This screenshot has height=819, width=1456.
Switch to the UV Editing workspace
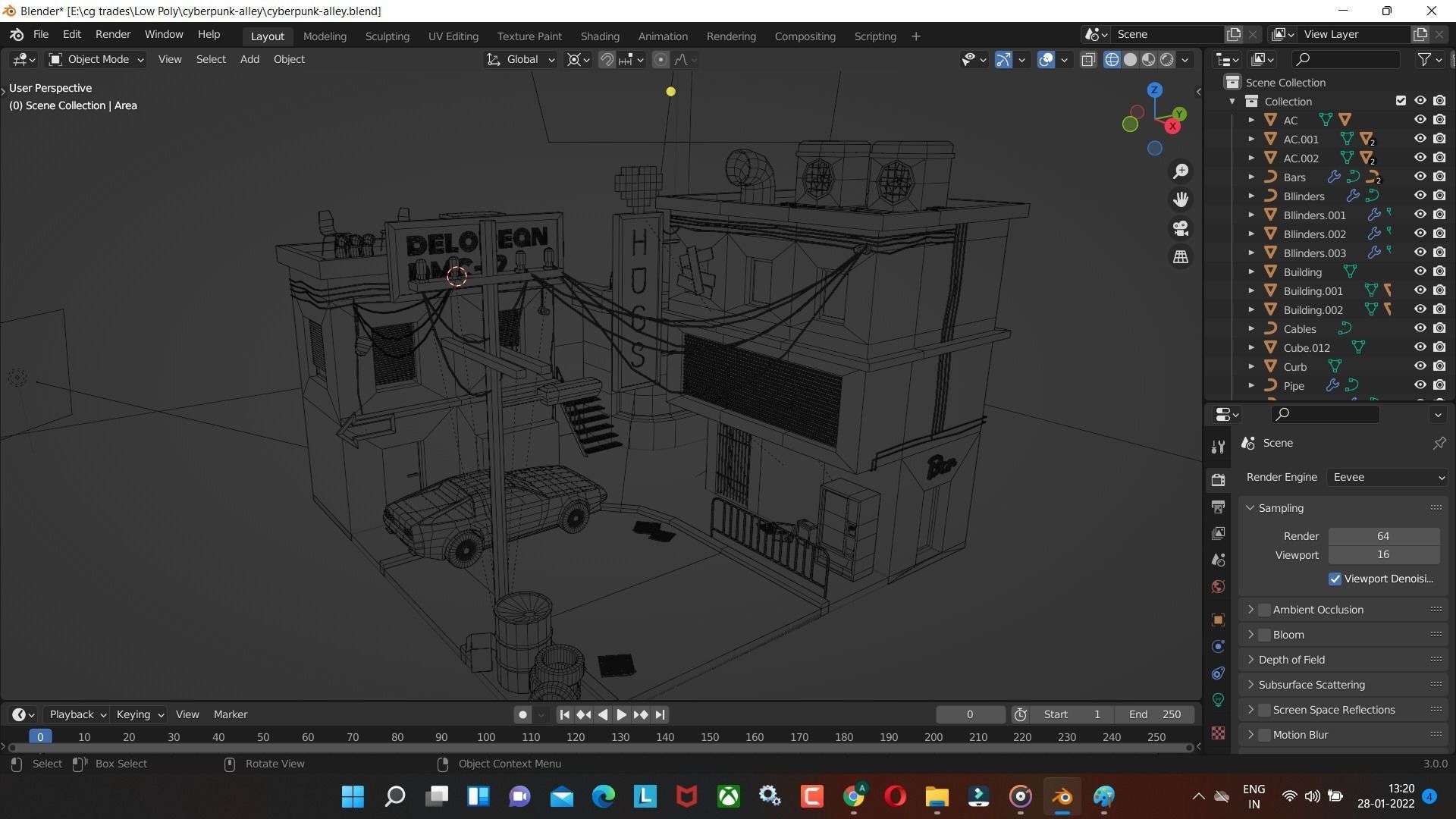coord(453,36)
